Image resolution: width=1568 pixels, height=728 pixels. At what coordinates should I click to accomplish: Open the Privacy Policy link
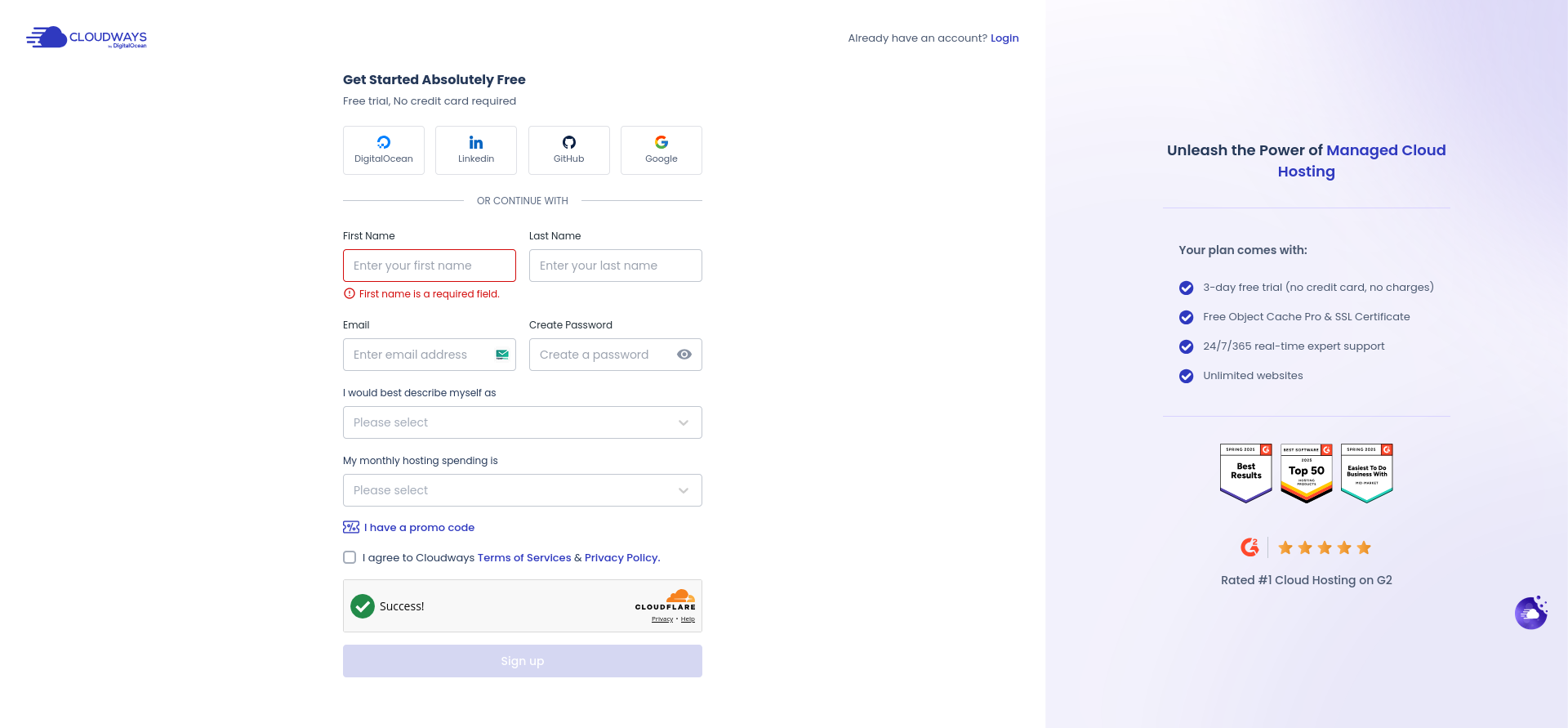(x=622, y=558)
